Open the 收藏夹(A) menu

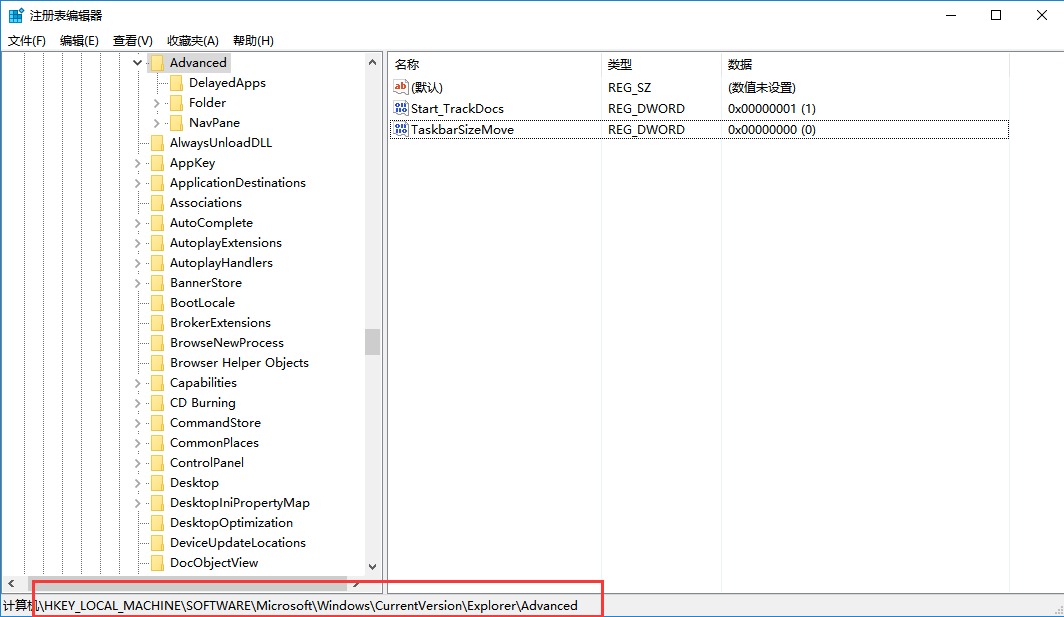(x=192, y=41)
